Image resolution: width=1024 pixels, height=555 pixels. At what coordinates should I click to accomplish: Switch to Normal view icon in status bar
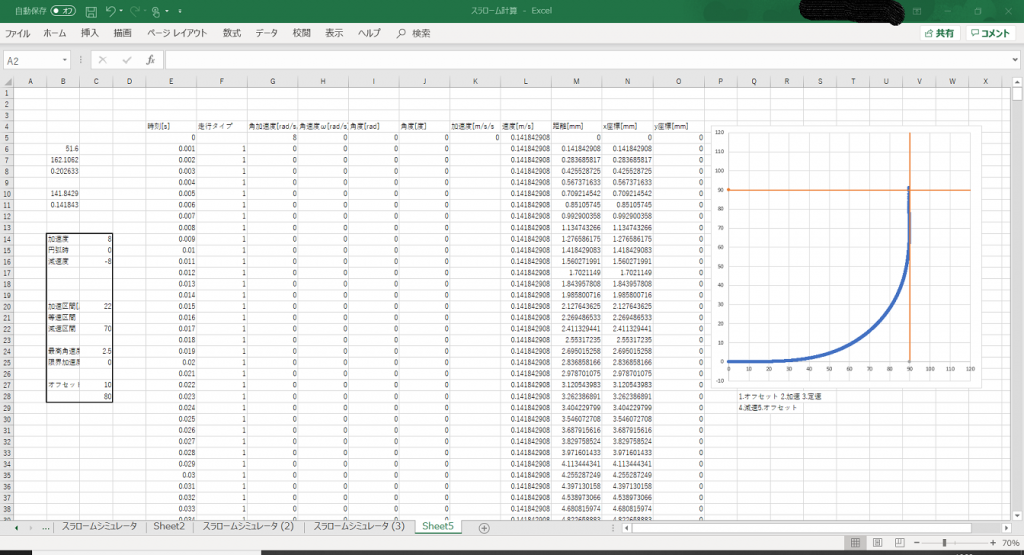[855, 543]
